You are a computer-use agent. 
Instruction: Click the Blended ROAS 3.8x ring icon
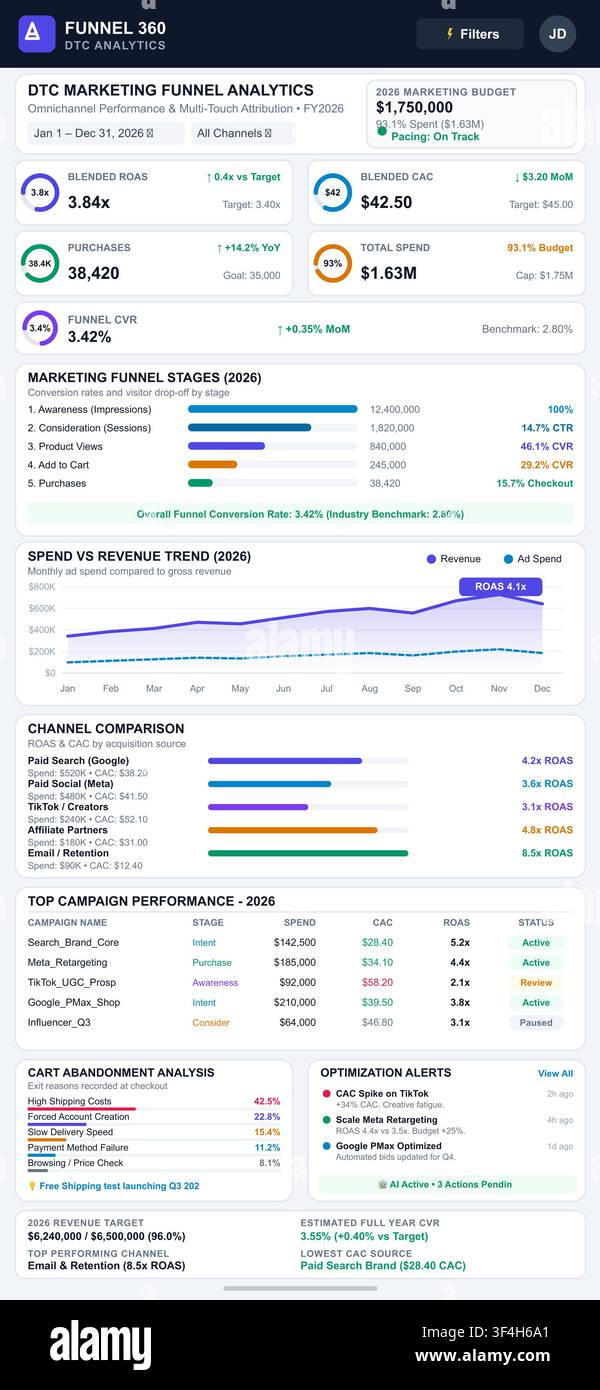40,192
